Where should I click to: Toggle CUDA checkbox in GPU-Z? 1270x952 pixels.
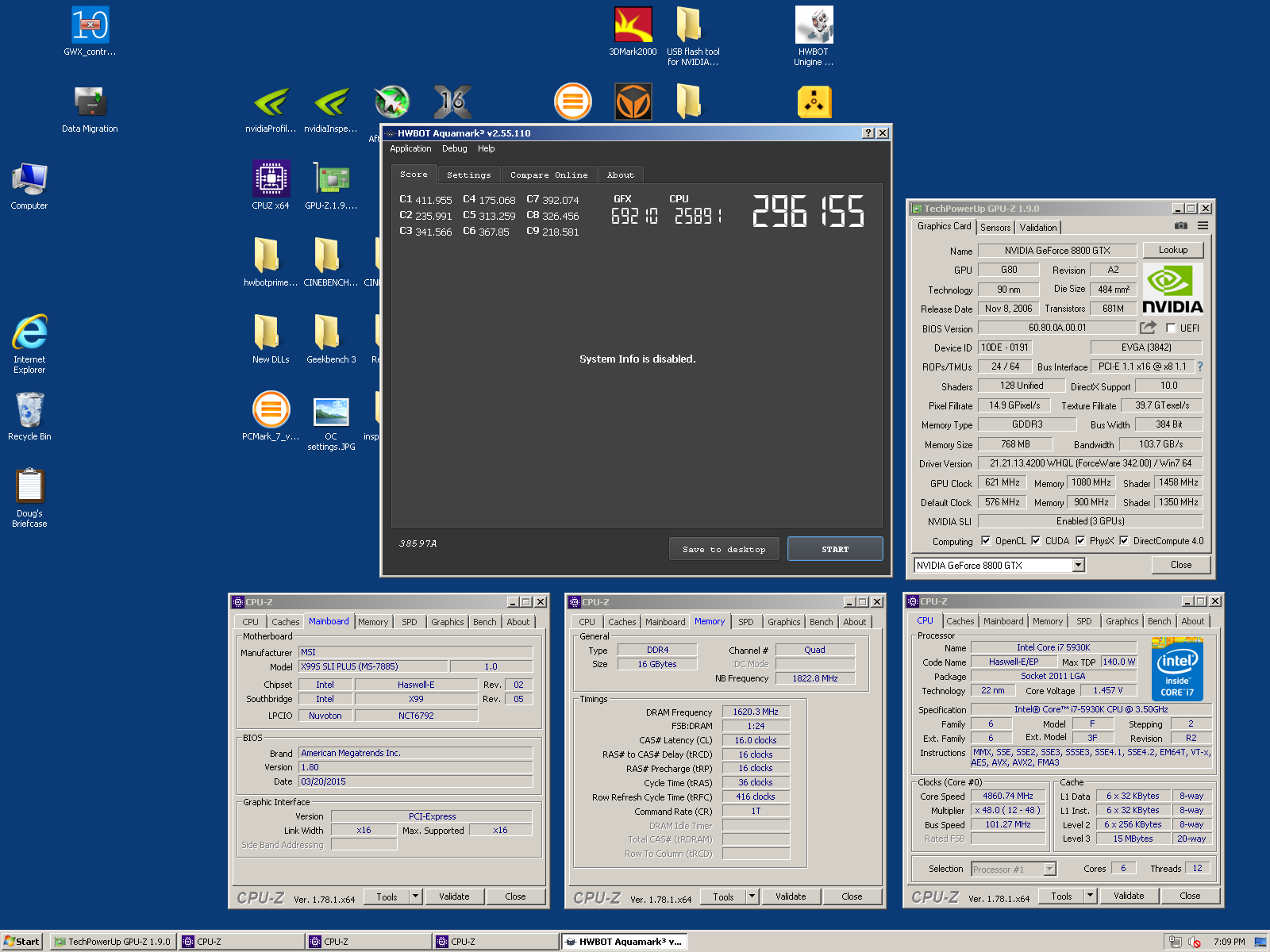(x=1036, y=541)
